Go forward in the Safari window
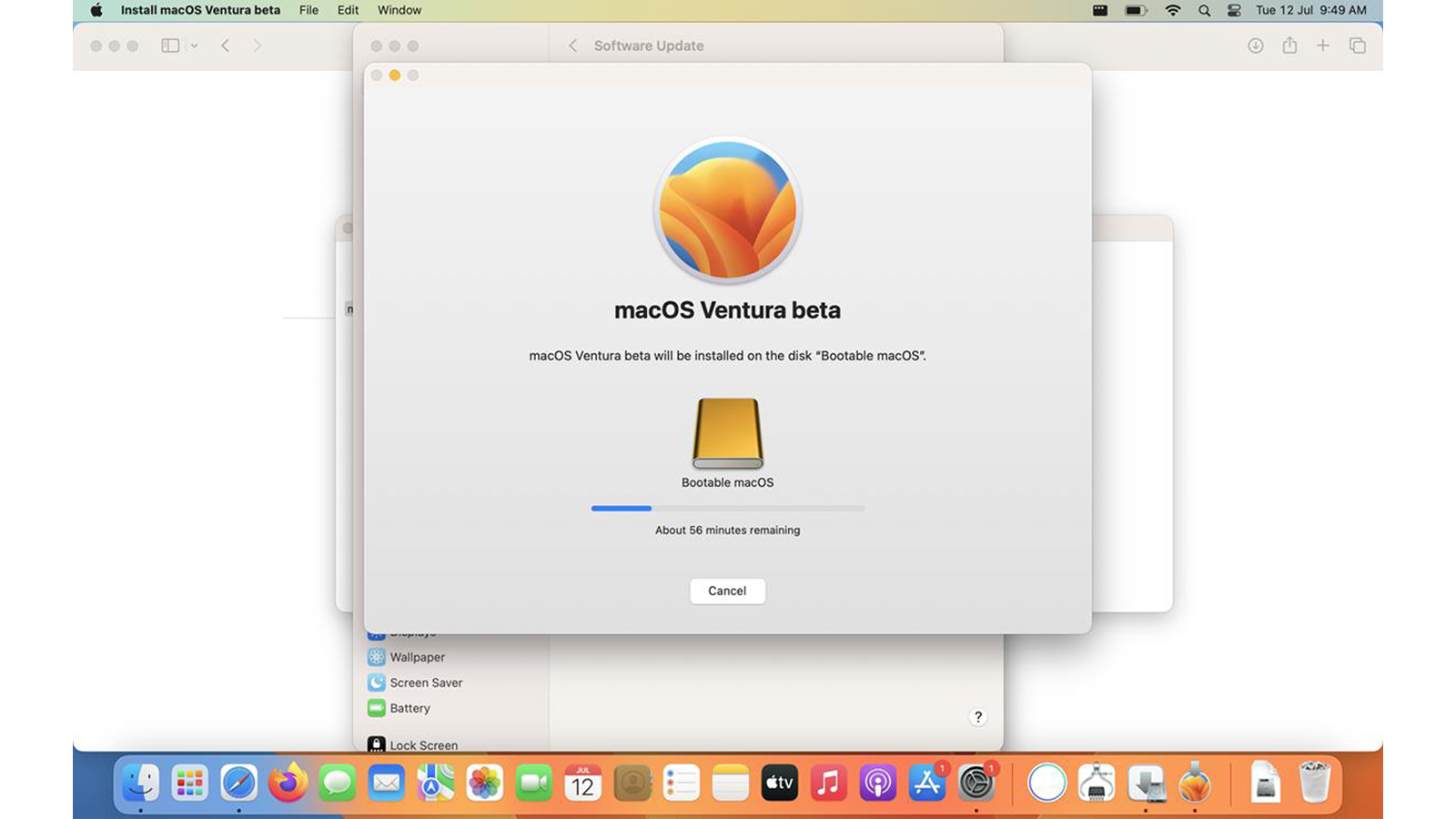1456x819 pixels. [258, 45]
